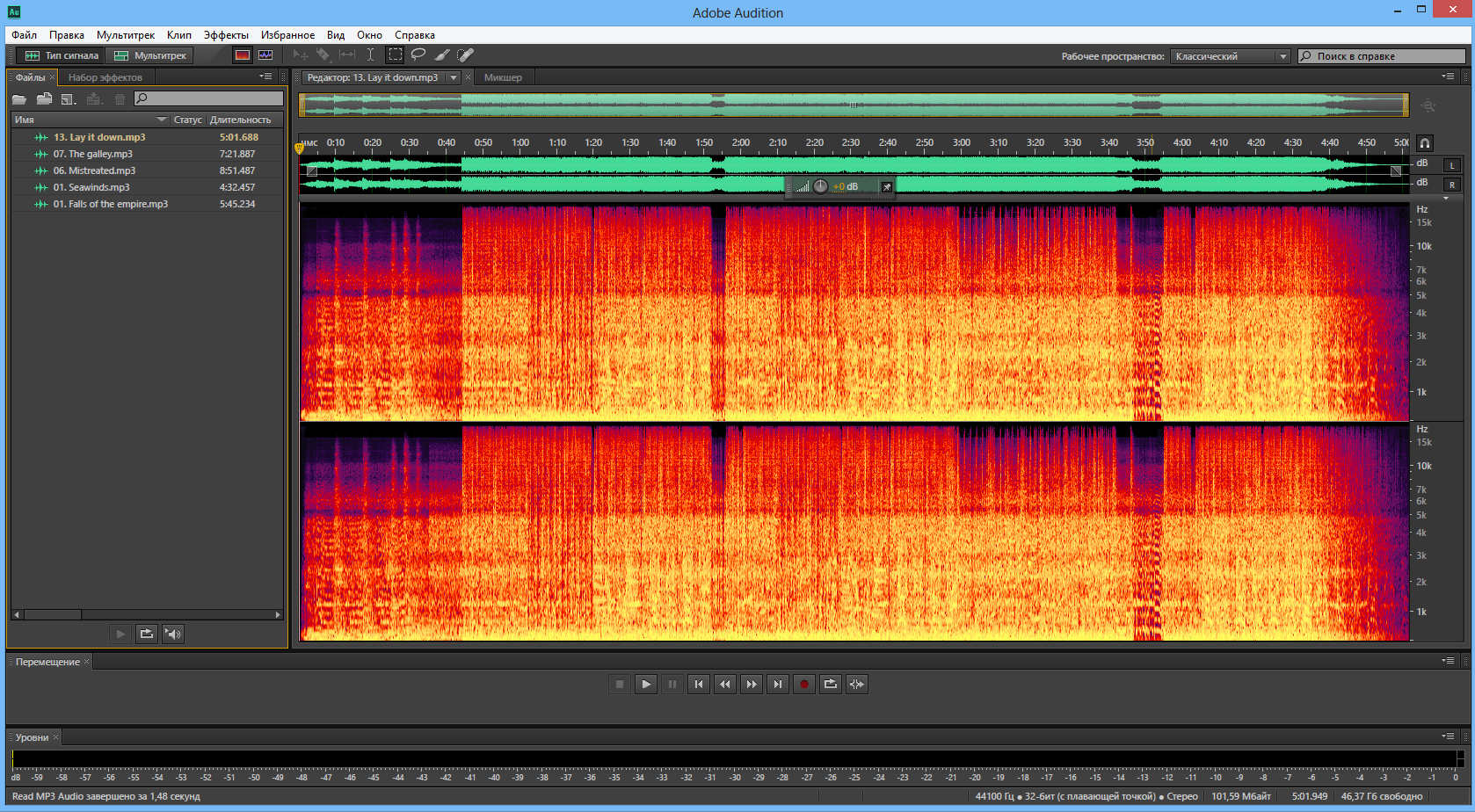The width and height of the screenshot is (1475, 812).
Task: Click Play button in transport
Action: [x=646, y=684]
